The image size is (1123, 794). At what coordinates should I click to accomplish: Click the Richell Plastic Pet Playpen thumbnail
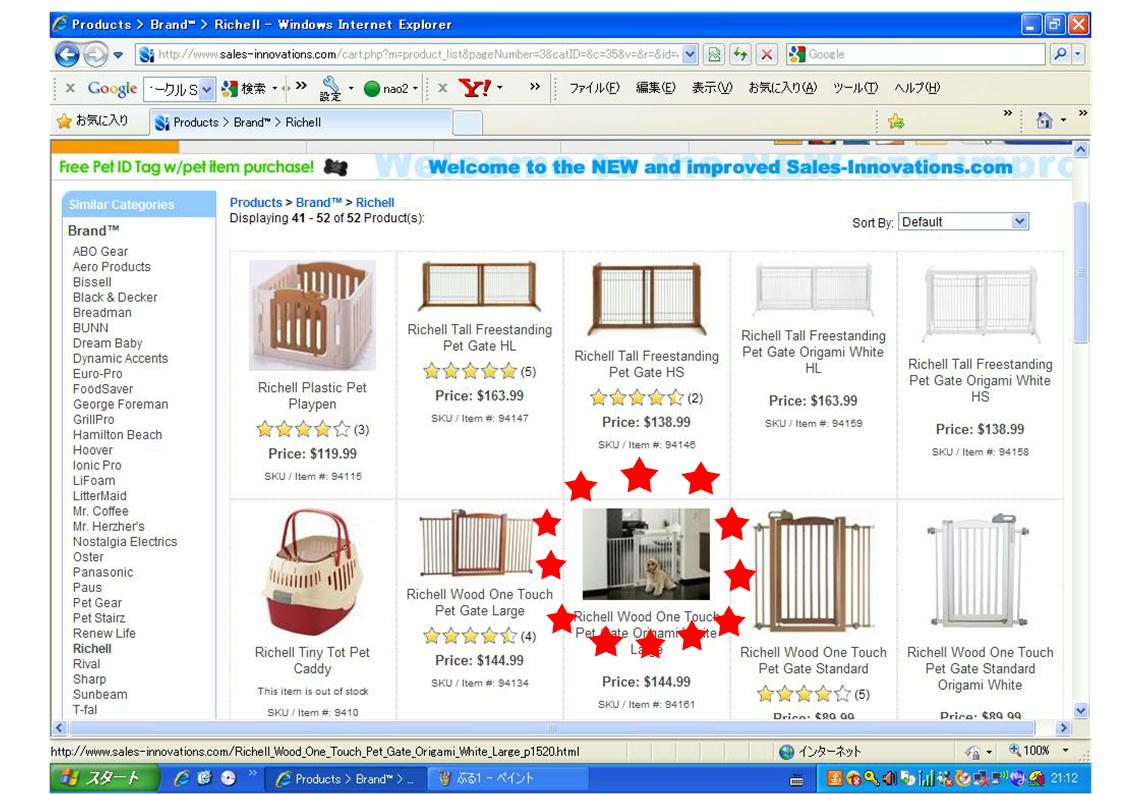pos(312,315)
